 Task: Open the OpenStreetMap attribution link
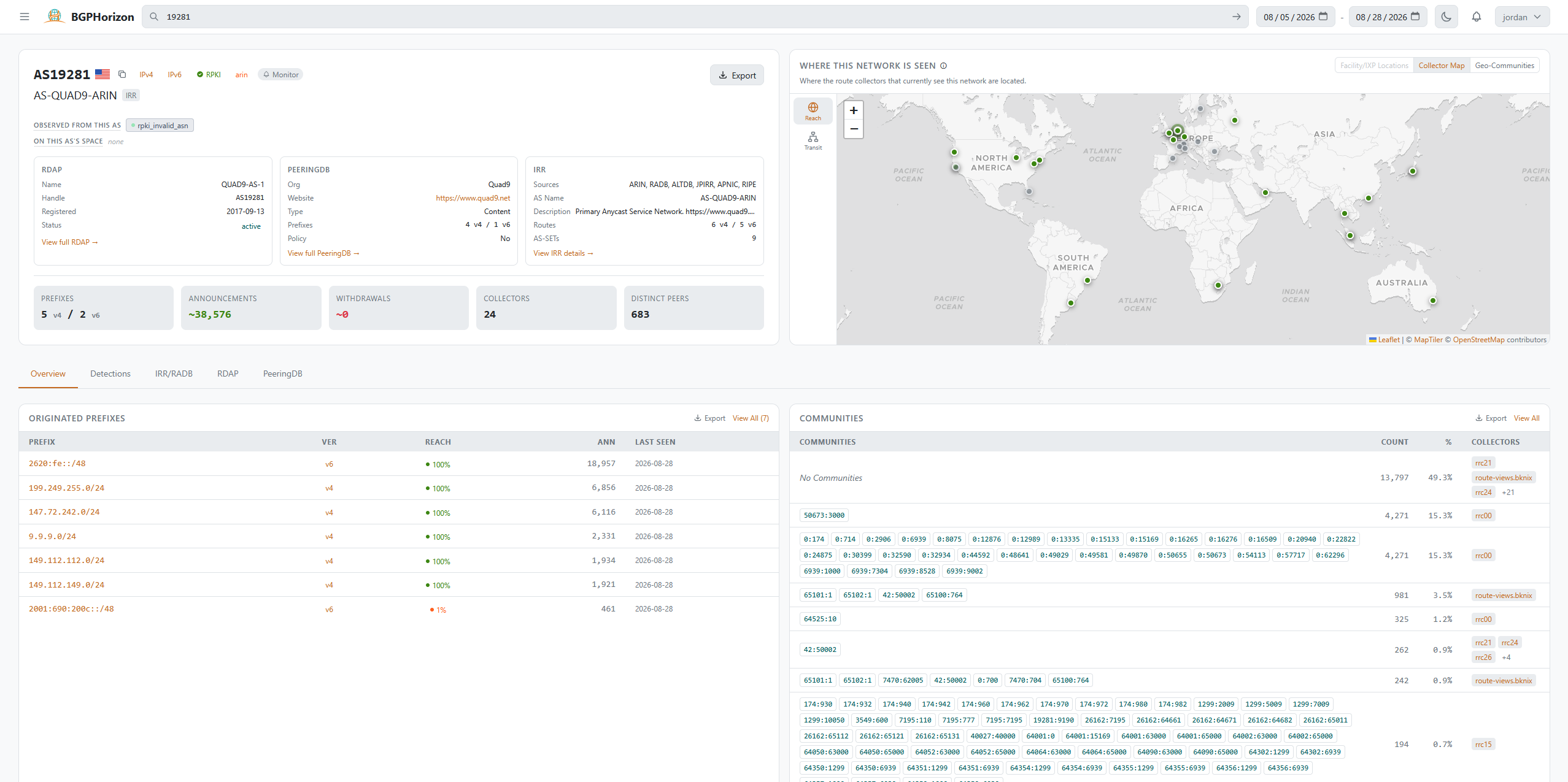pos(1478,340)
